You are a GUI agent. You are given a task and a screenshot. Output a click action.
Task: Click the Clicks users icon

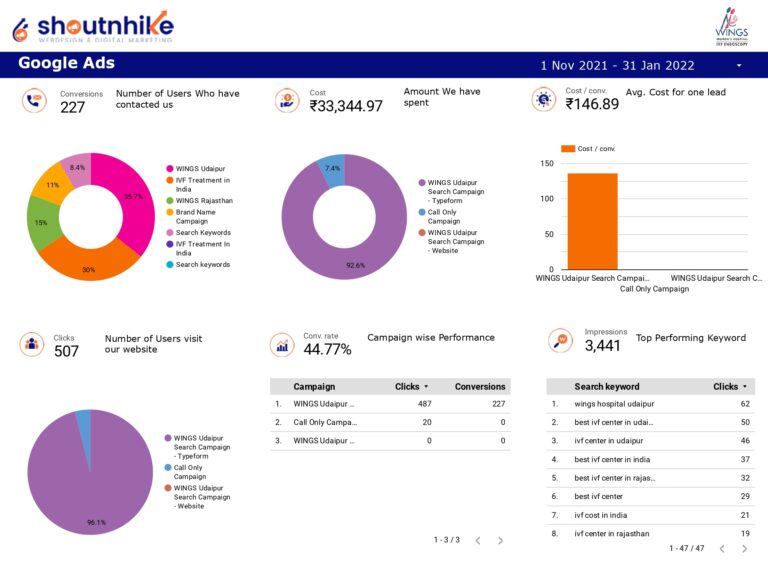pyautogui.click(x=33, y=345)
